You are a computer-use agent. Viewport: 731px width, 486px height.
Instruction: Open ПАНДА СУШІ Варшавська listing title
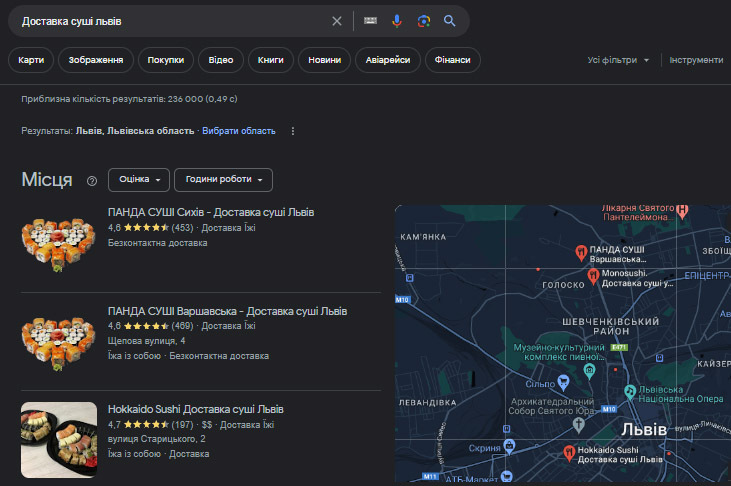(228, 311)
